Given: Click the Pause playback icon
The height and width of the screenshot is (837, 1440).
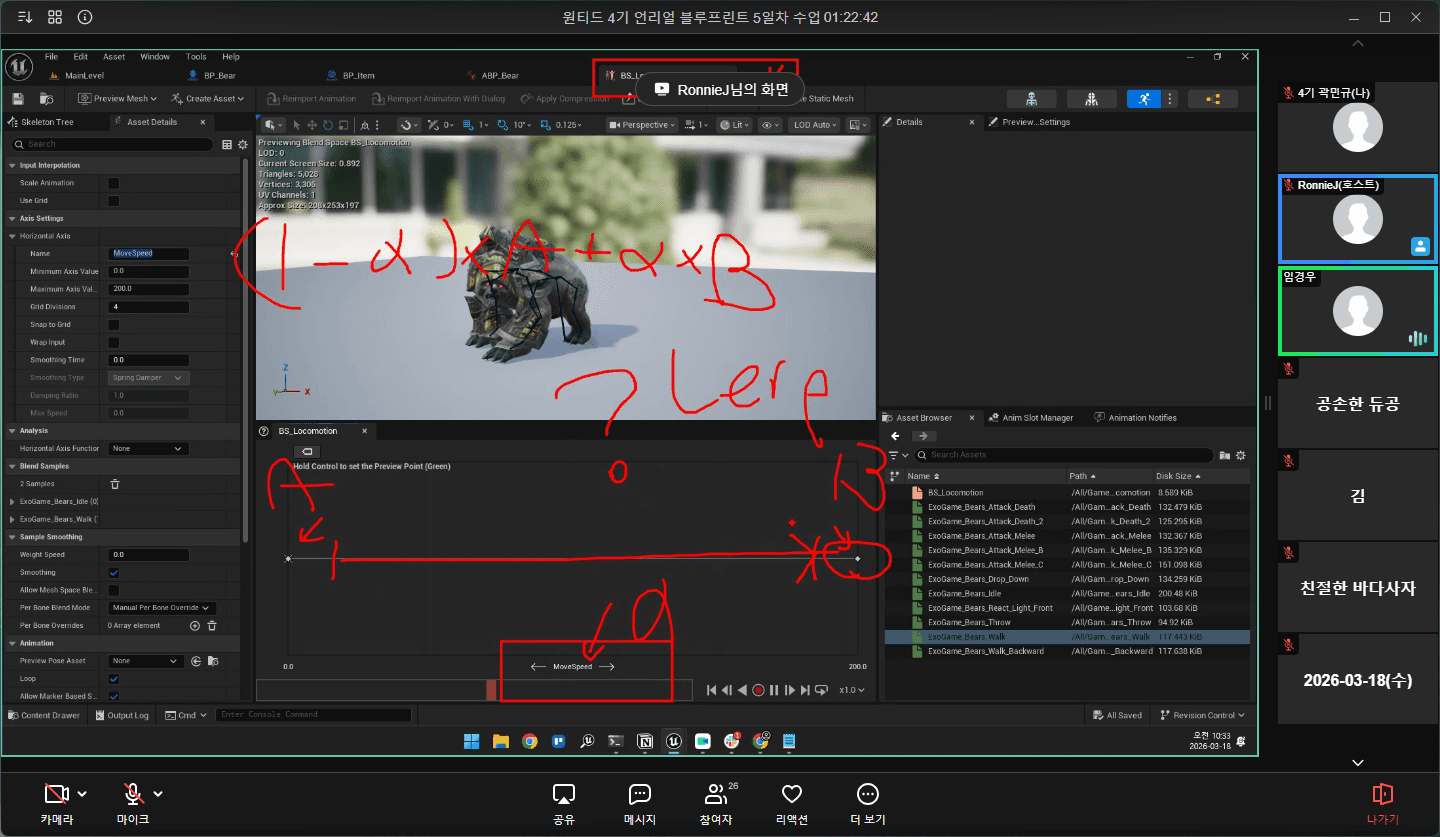Looking at the screenshot, I should tap(774, 690).
